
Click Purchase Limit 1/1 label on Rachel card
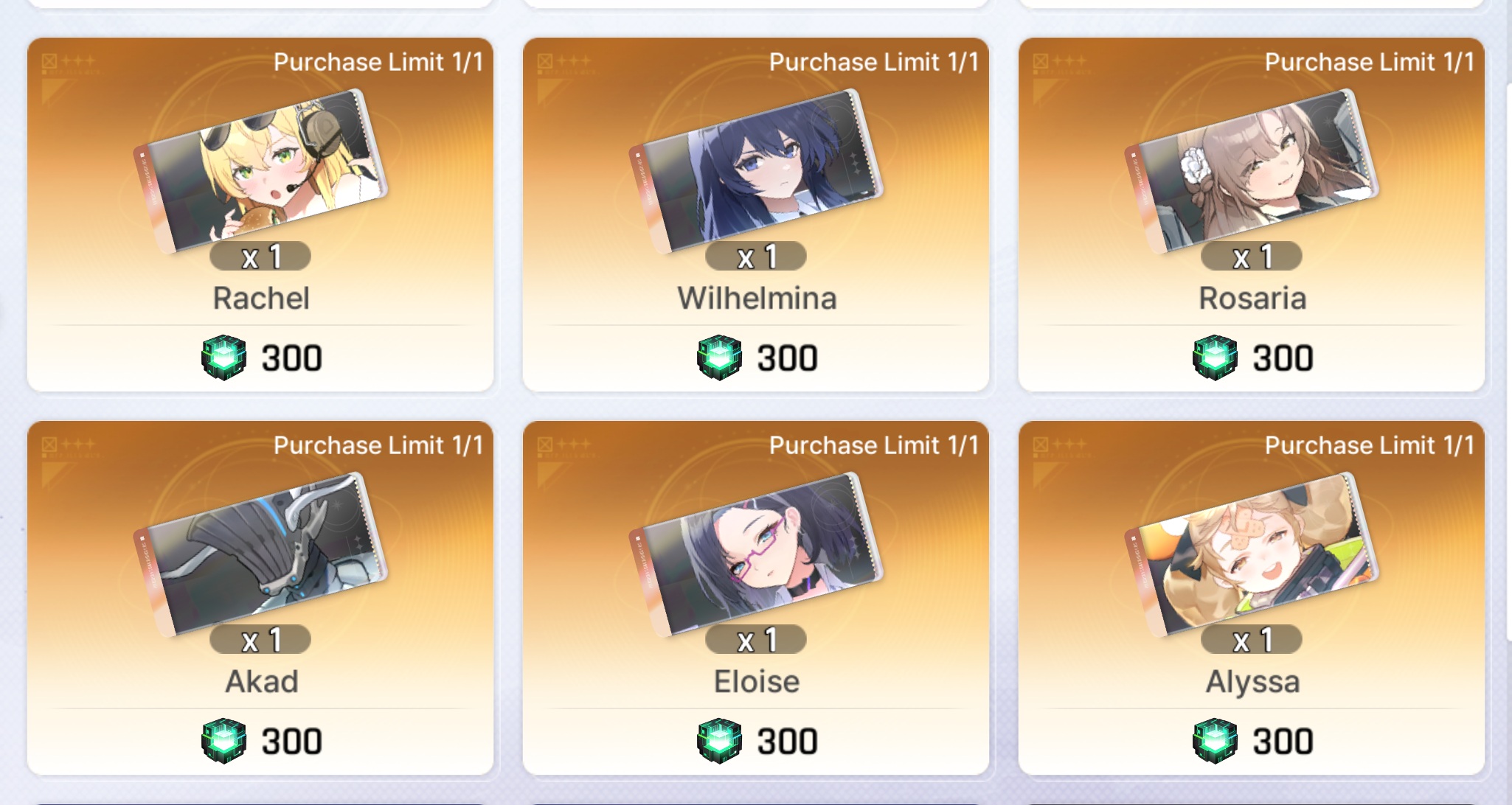pyautogui.click(x=378, y=62)
